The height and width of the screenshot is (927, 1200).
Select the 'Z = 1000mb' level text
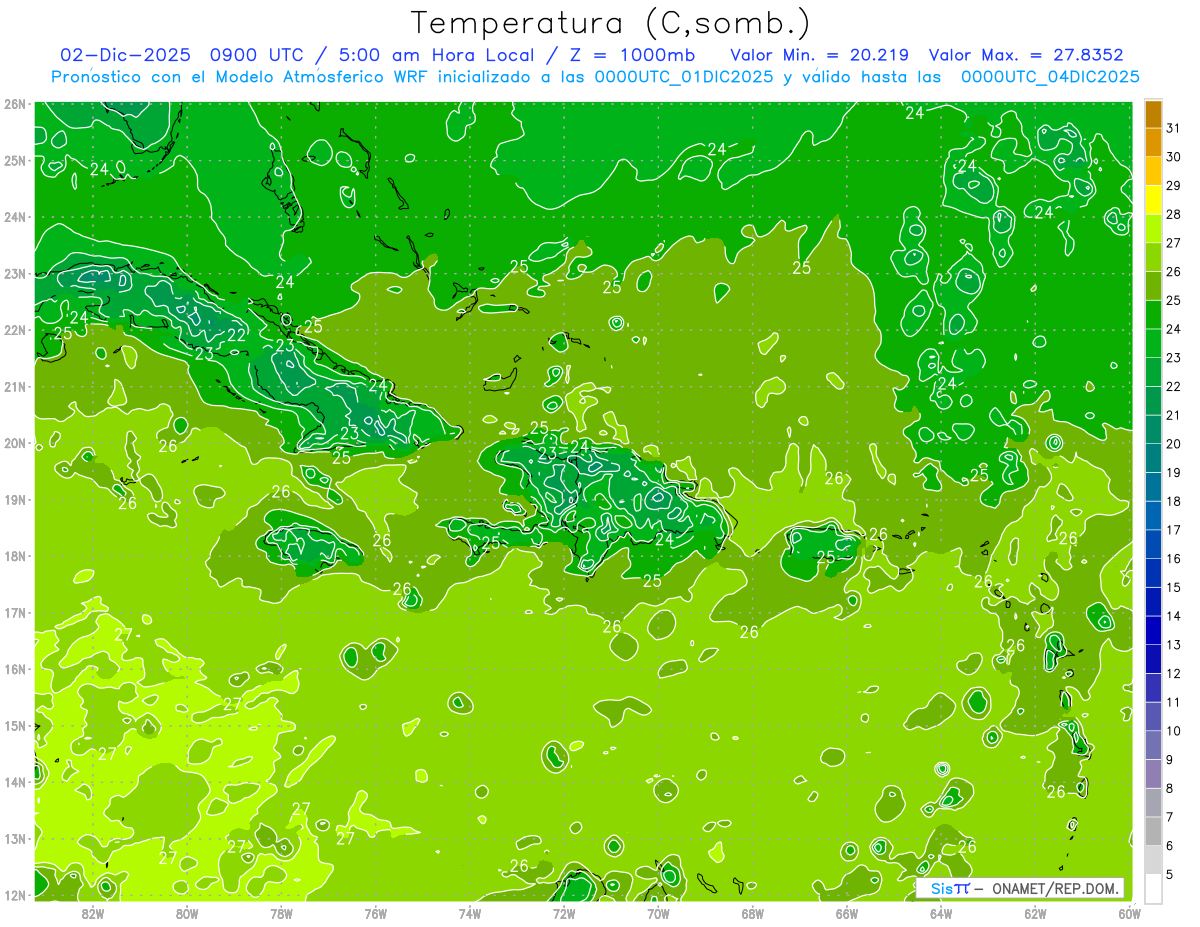click(x=631, y=54)
